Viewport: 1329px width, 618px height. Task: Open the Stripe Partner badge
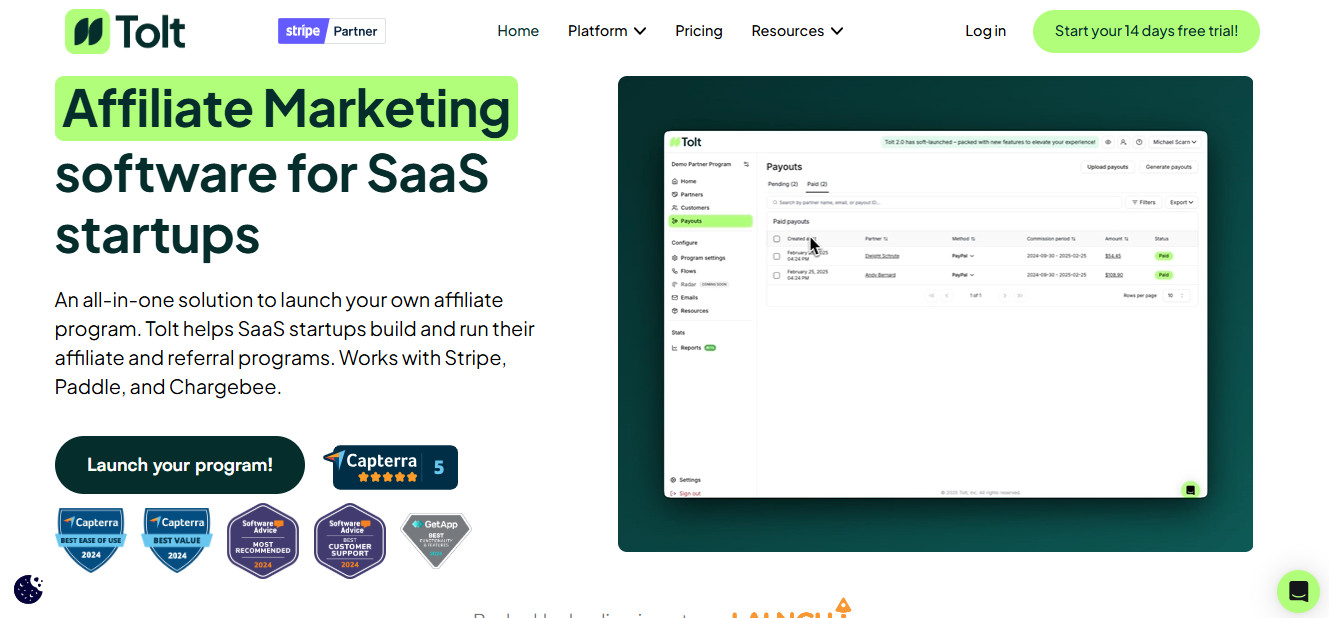pyautogui.click(x=332, y=31)
